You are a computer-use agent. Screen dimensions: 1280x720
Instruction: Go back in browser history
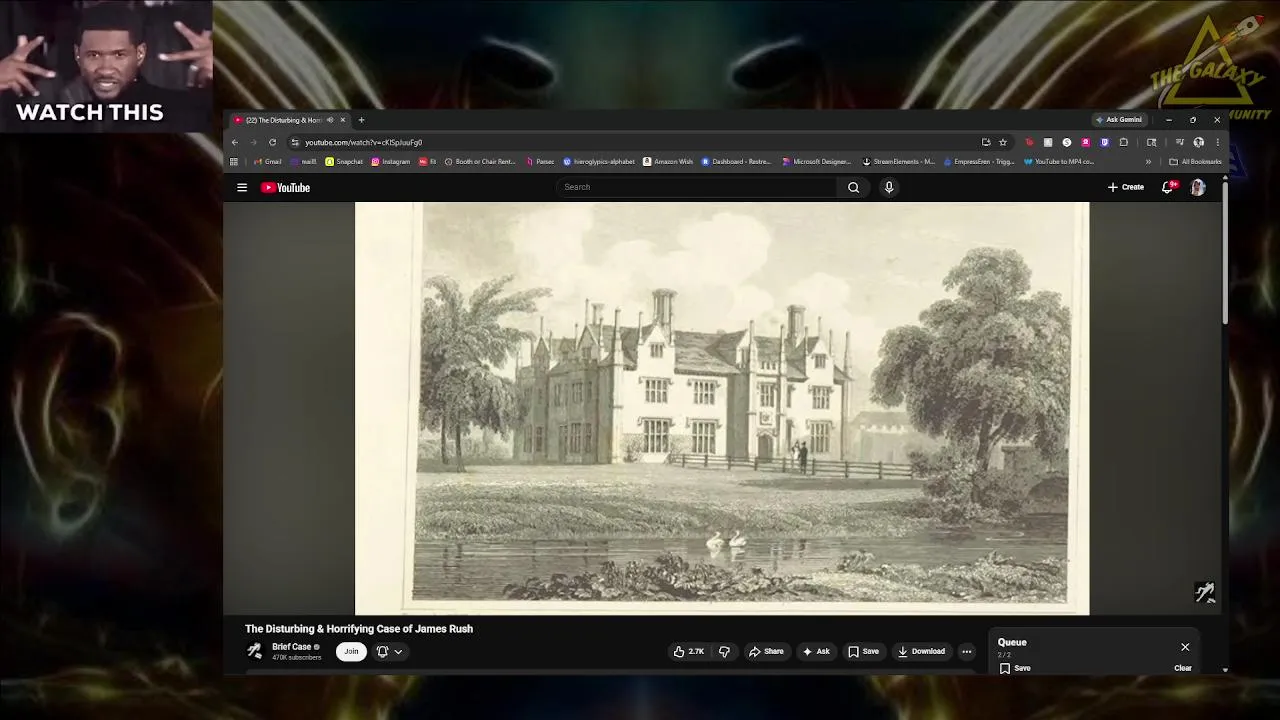(x=235, y=142)
